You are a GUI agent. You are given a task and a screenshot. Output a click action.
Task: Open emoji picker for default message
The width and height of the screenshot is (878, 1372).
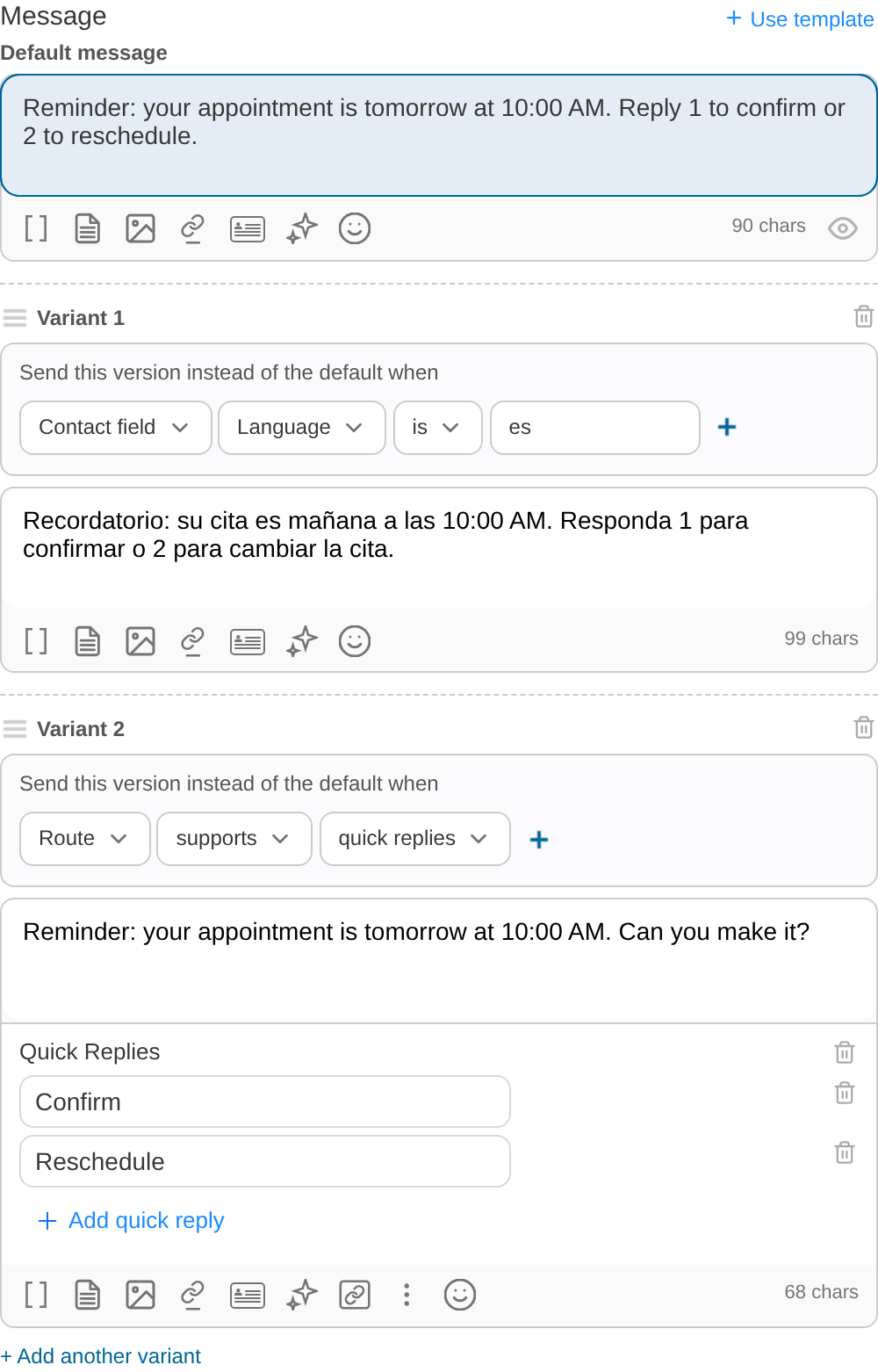355,228
